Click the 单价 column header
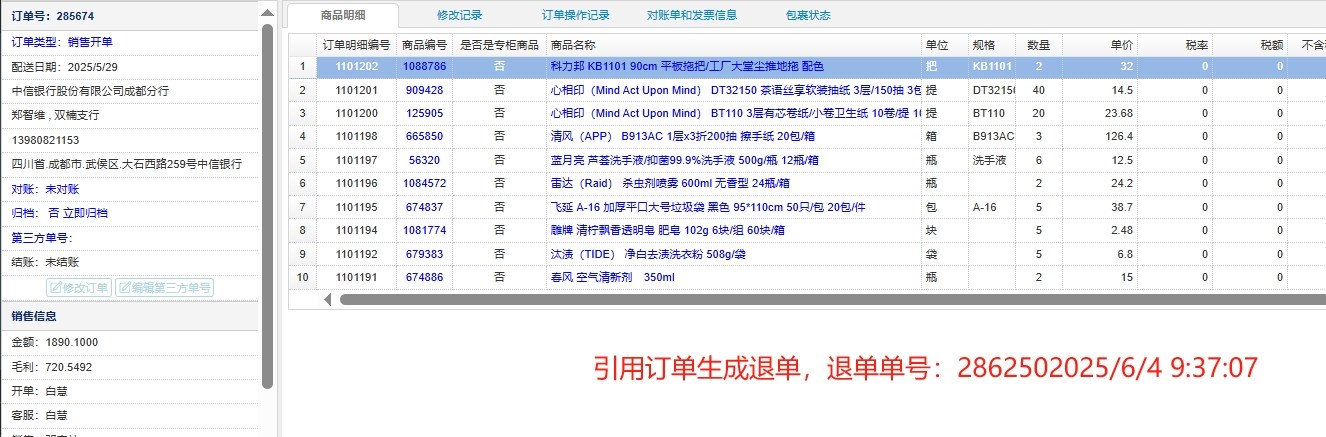 point(1100,45)
